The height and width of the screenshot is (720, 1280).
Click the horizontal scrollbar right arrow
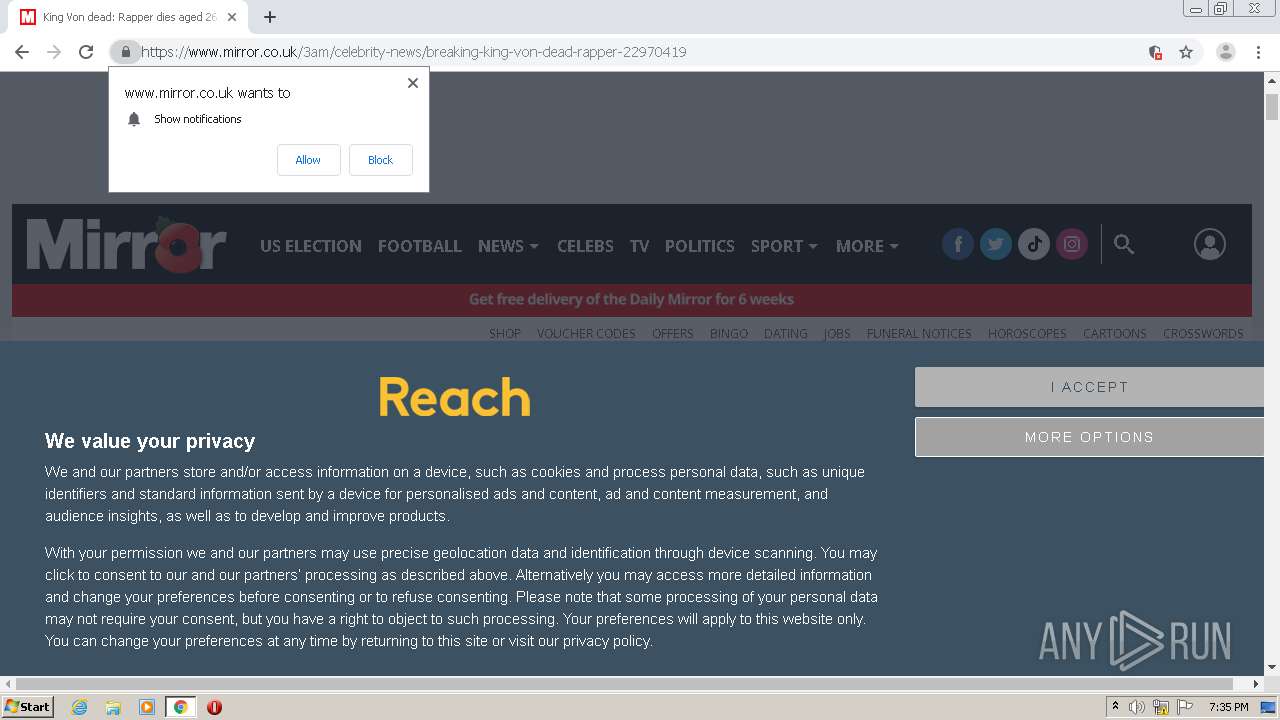1257,684
